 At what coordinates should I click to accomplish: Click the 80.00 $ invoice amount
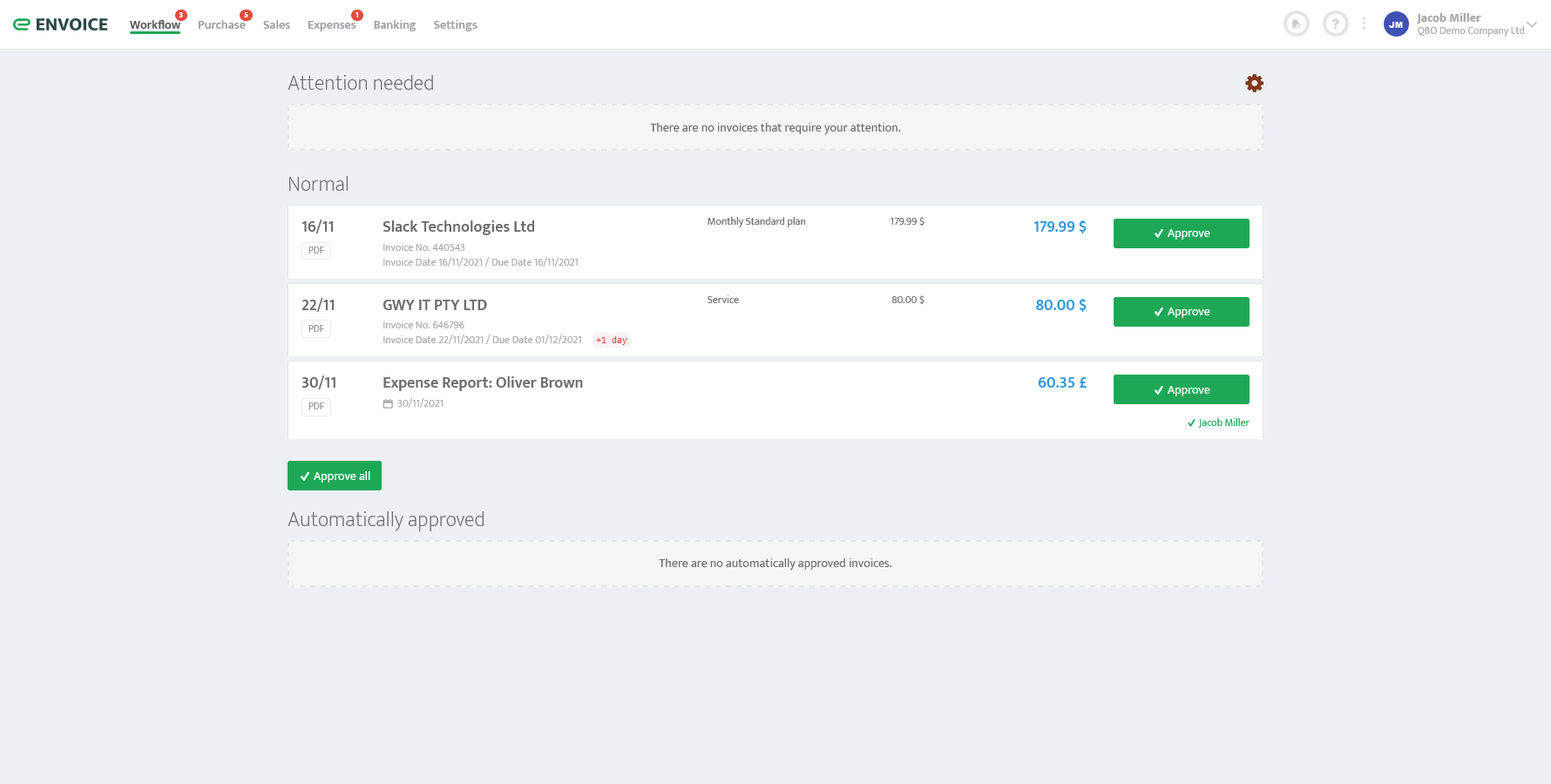pos(1060,305)
